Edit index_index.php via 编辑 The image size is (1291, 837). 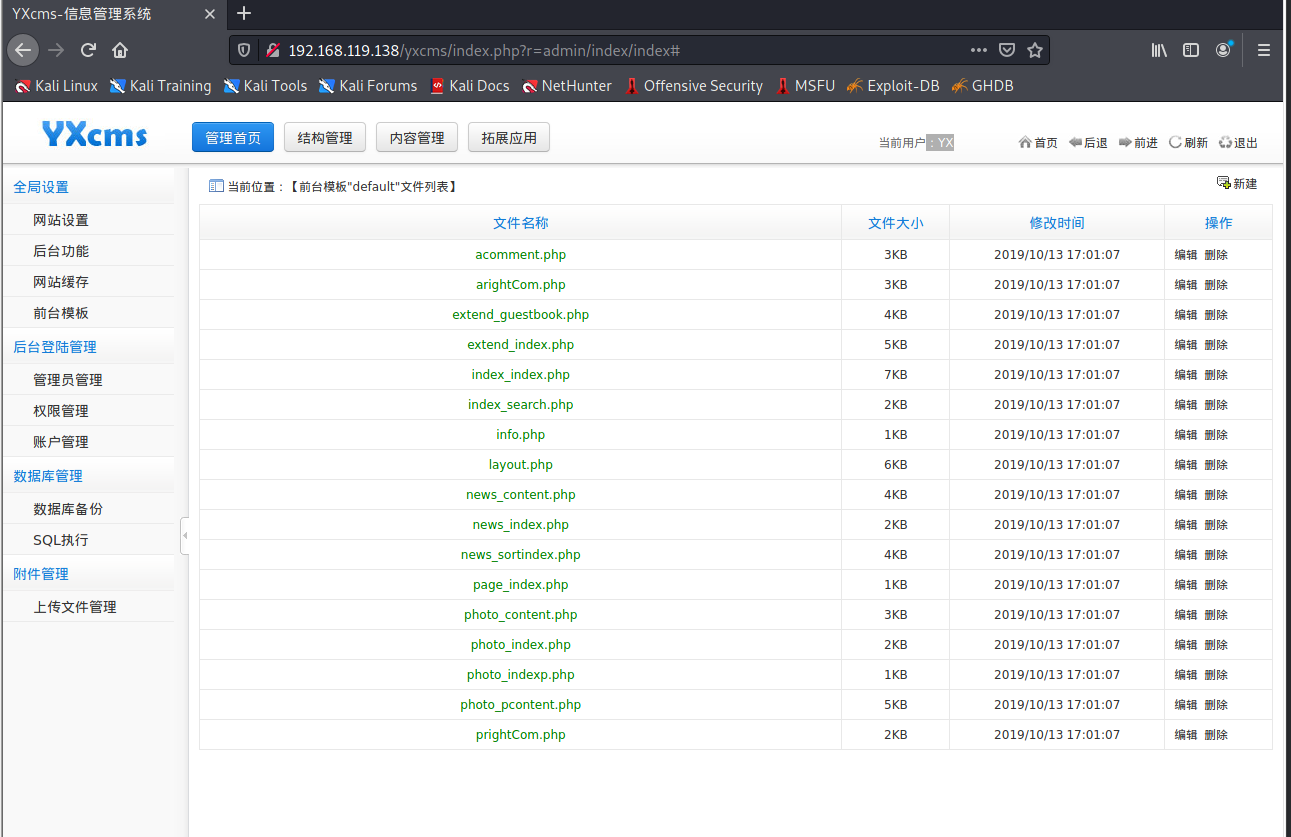click(1186, 375)
